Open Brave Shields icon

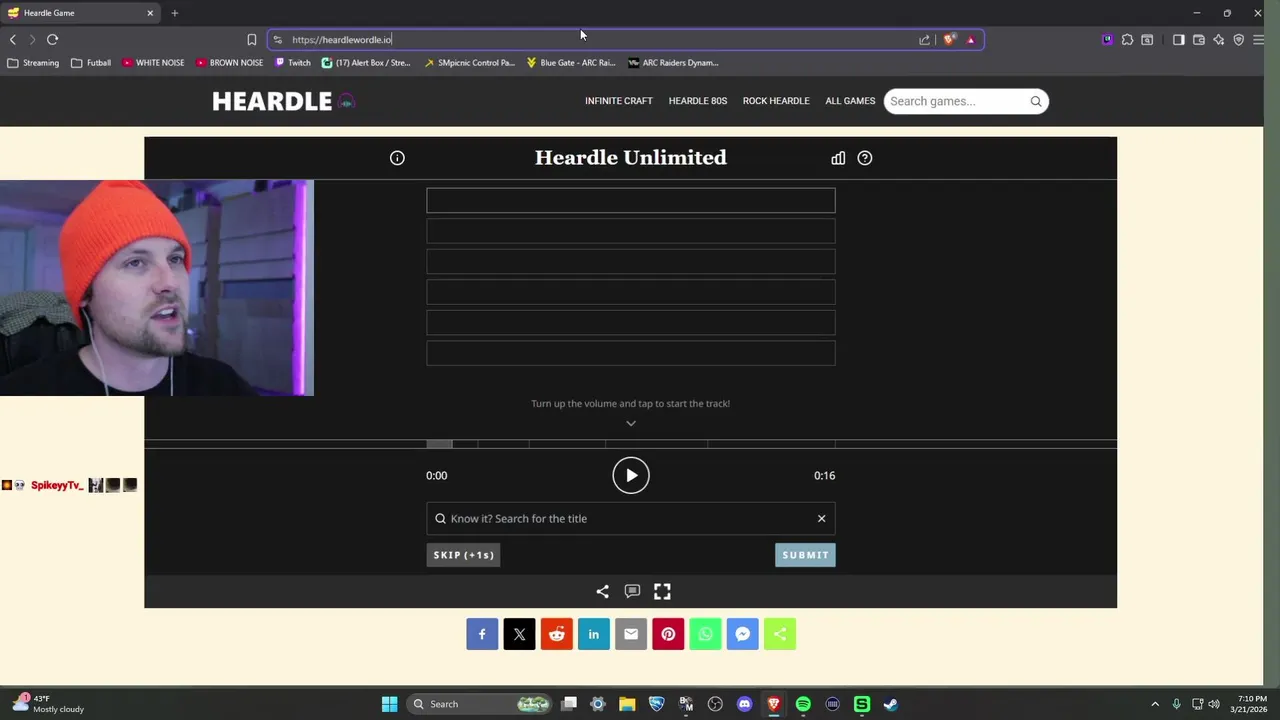pos(949,40)
